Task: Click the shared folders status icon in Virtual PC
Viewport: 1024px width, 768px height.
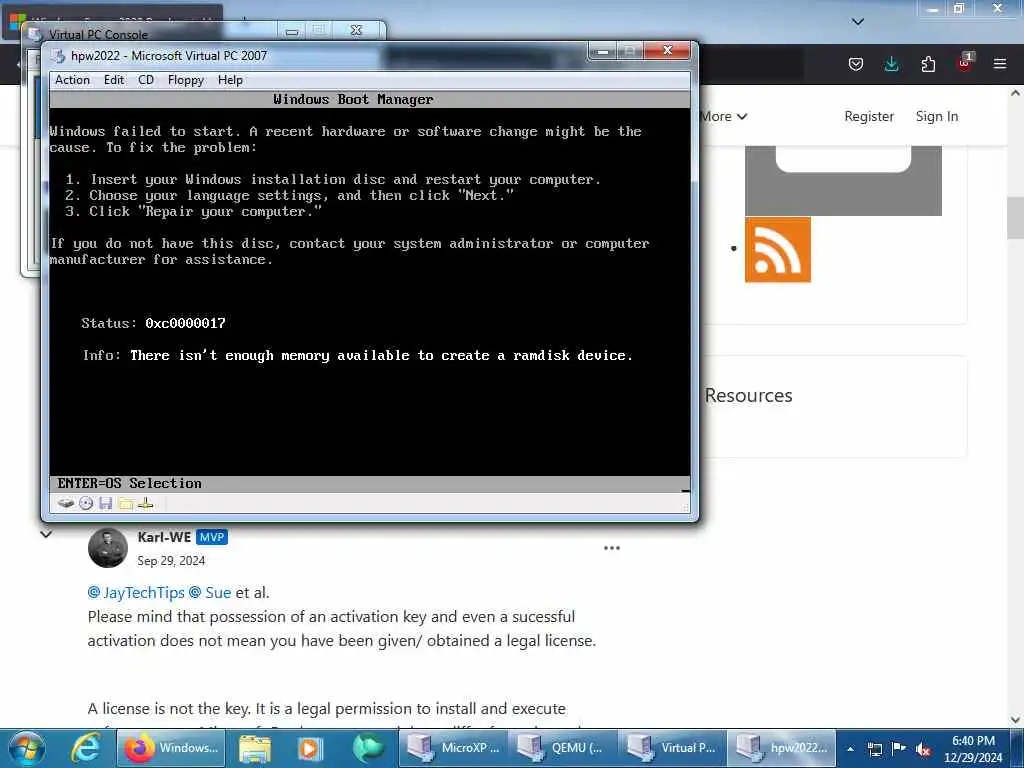Action: [x=126, y=504]
